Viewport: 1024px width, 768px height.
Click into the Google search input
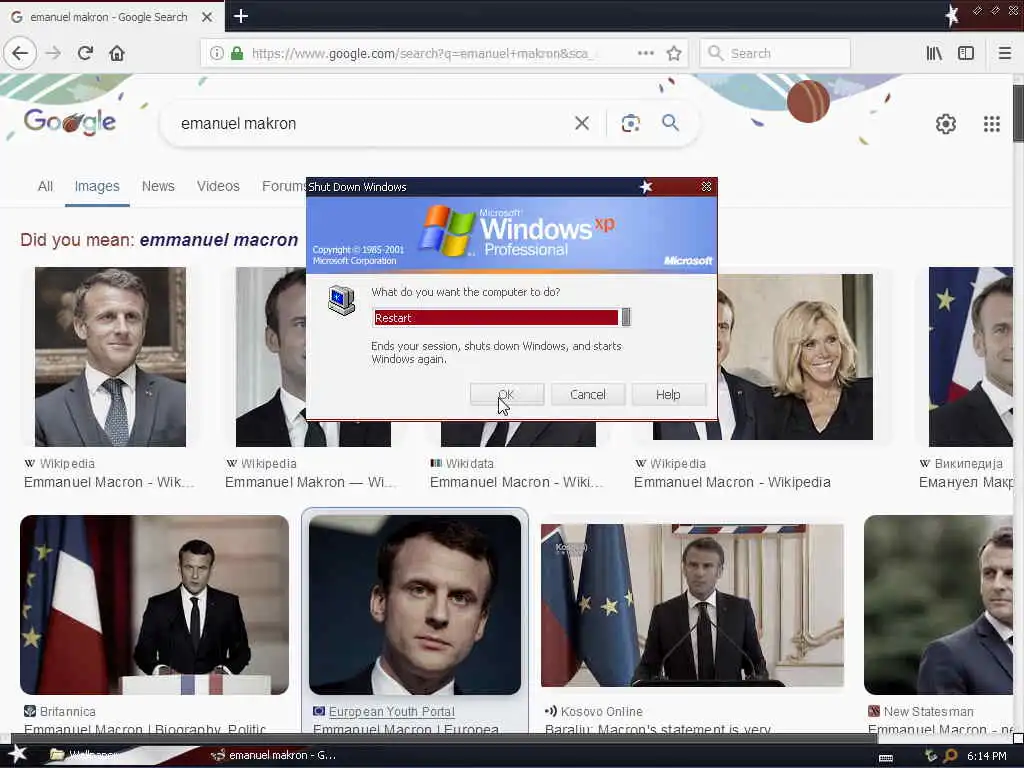(372, 123)
